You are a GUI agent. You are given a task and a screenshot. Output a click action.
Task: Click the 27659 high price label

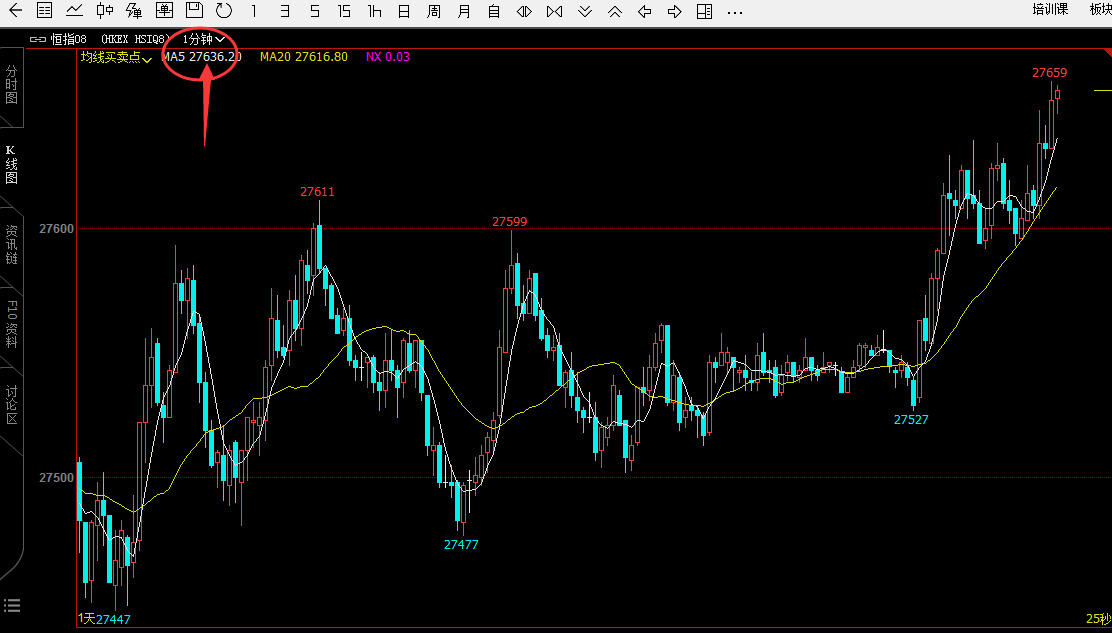(1049, 73)
